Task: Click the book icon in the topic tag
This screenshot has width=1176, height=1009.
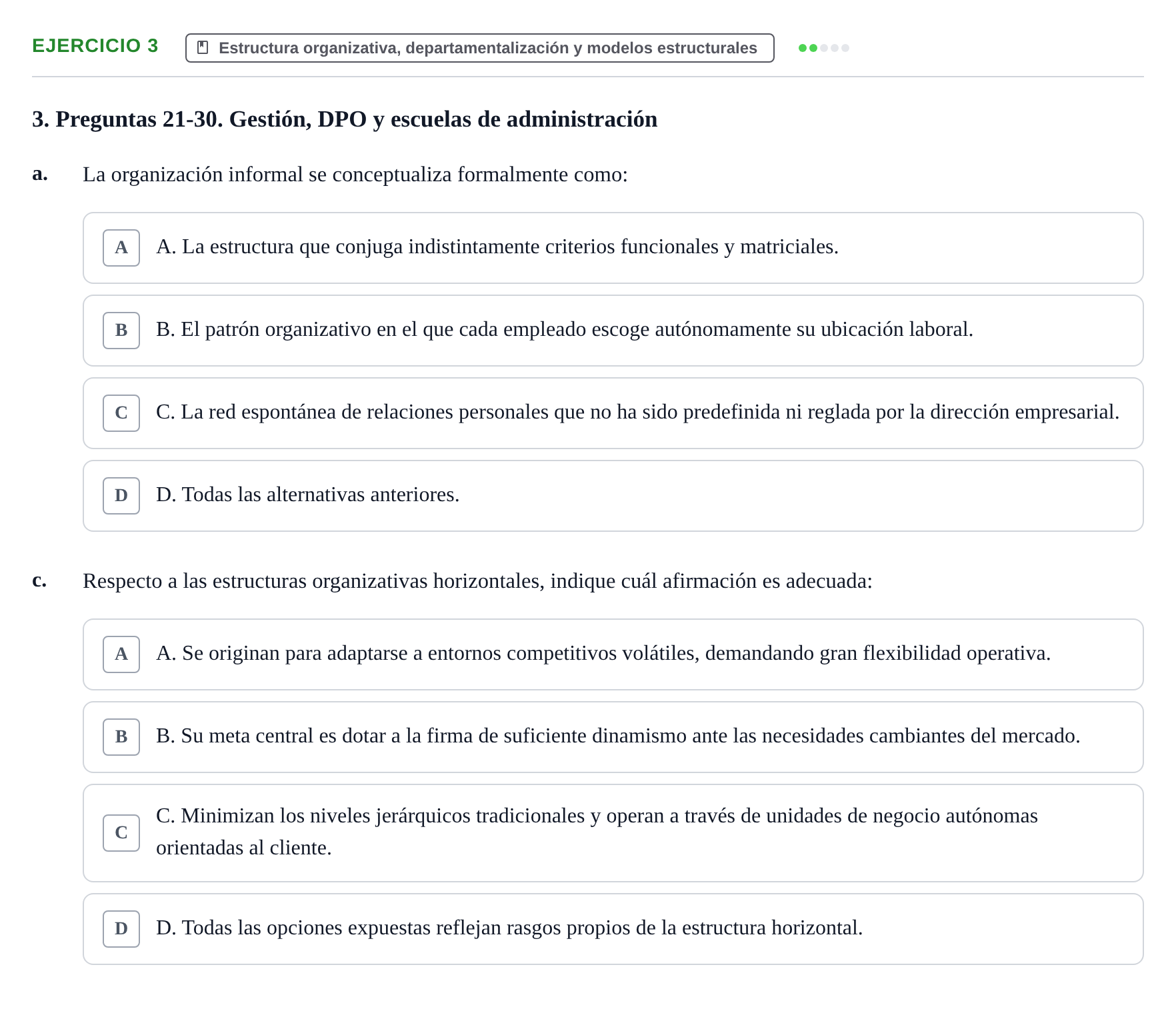Action: tap(203, 48)
